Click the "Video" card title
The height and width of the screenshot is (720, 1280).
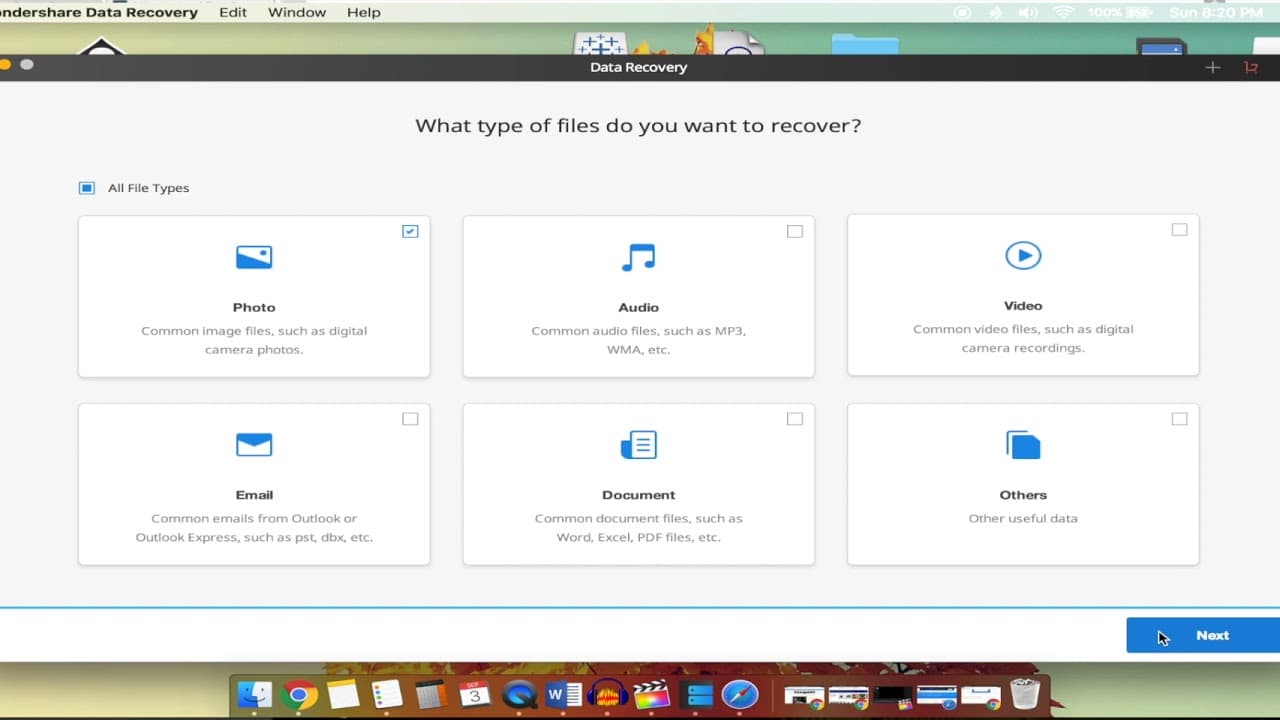[1023, 305]
